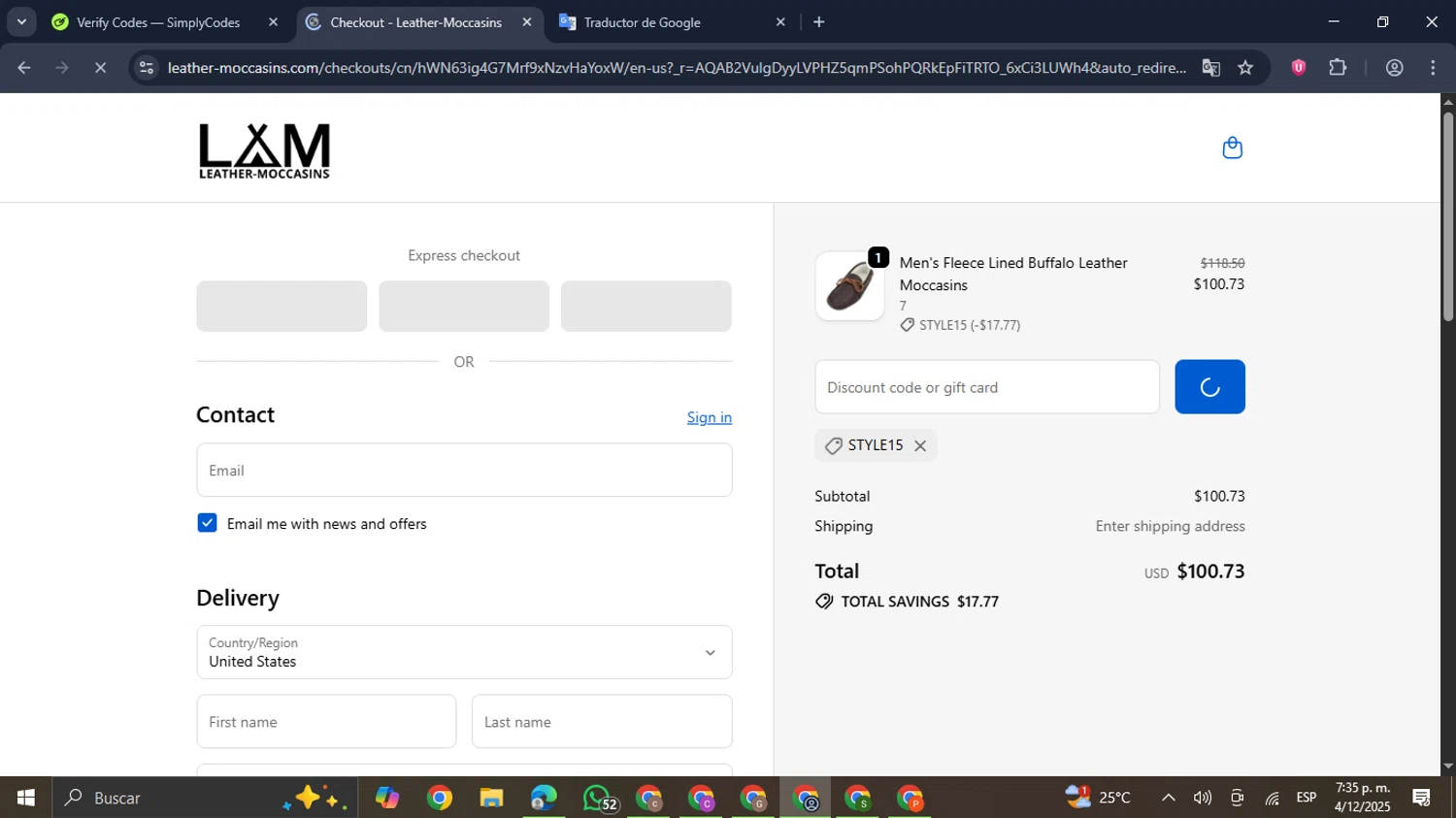Viewport: 1456px width, 818px height.
Task: Open the Extensions puzzle icon
Action: tap(1338, 68)
